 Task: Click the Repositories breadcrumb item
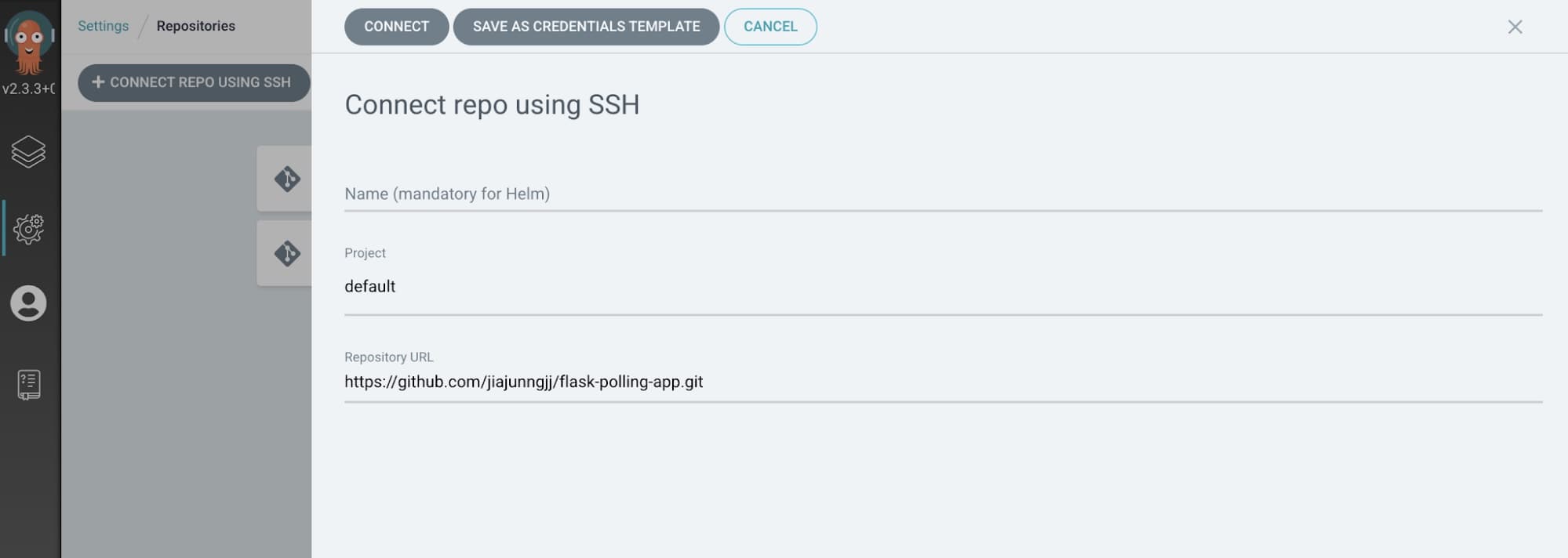coord(195,26)
